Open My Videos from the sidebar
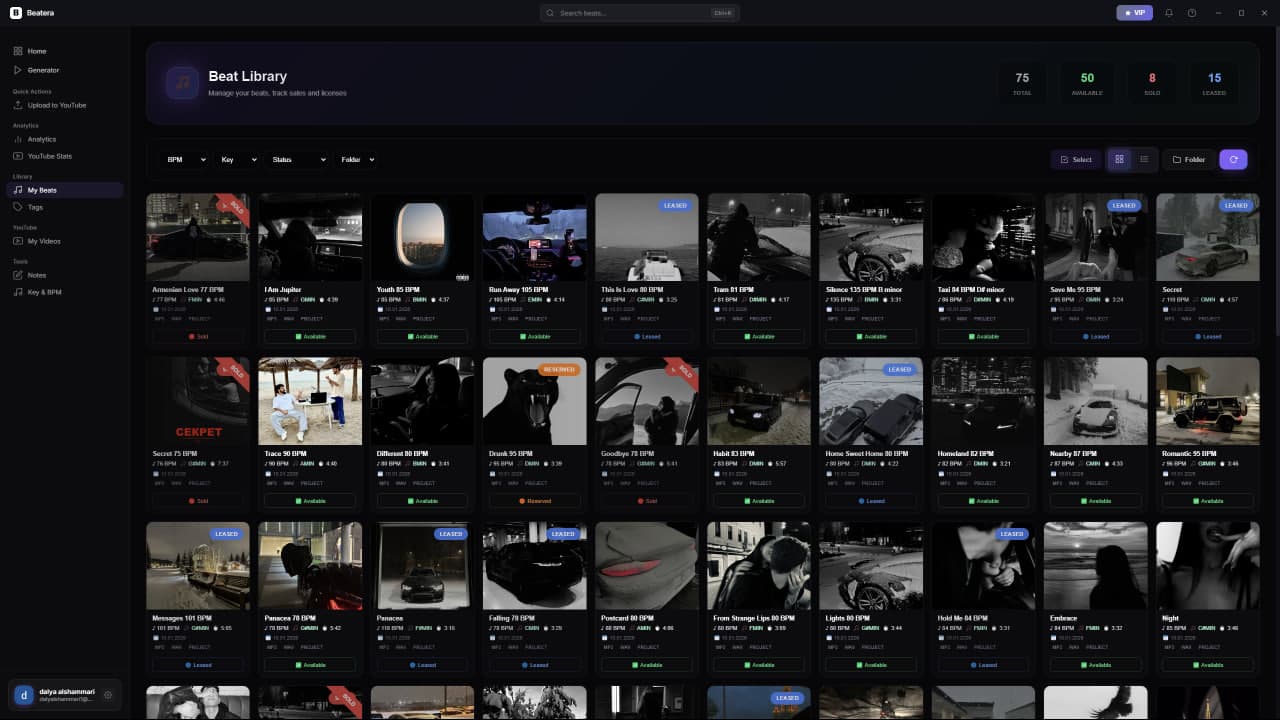This screenshot has width=1280, height=720. [43, 241]
